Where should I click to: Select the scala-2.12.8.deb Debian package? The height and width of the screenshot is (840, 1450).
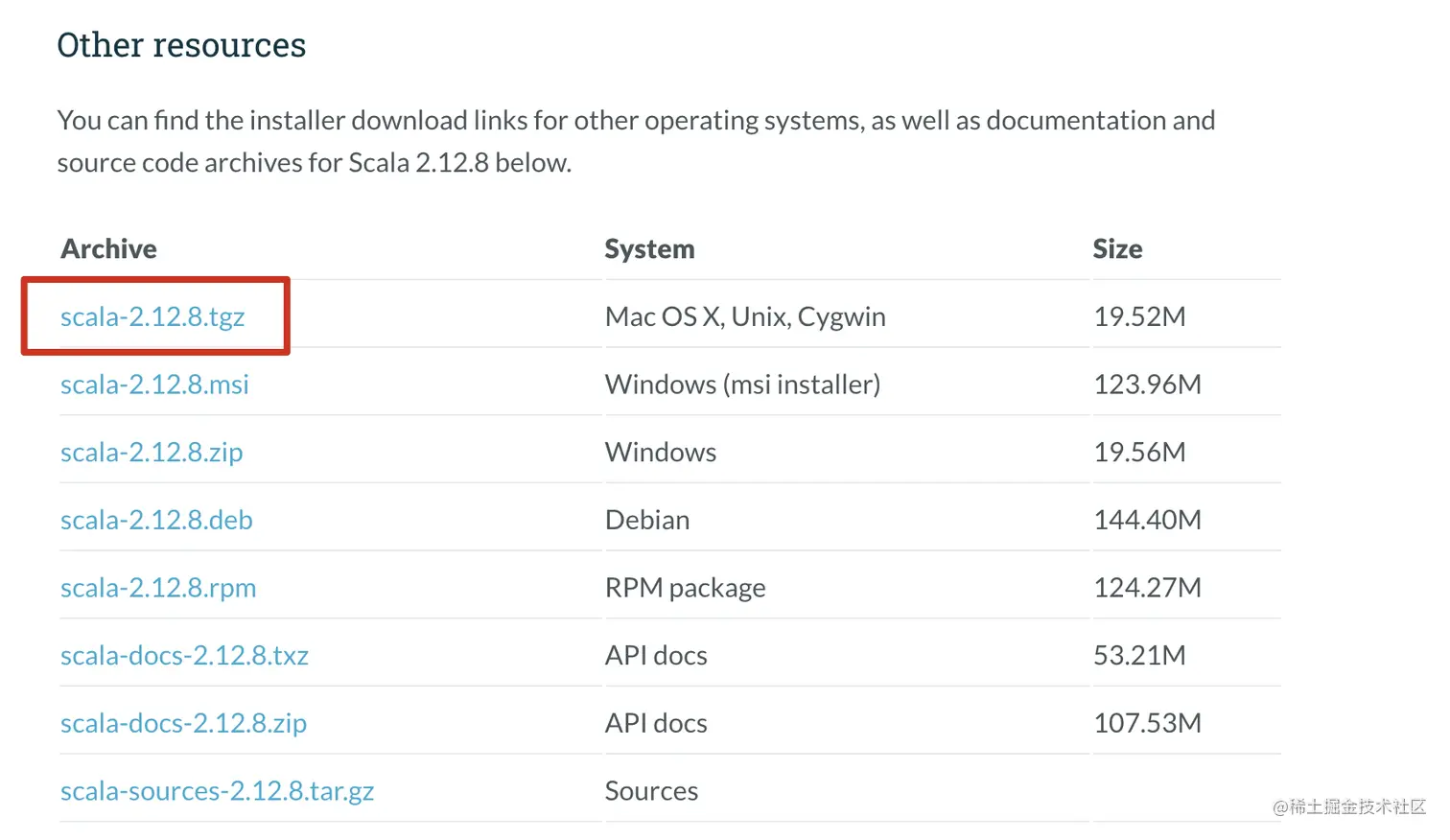(156, 520)
